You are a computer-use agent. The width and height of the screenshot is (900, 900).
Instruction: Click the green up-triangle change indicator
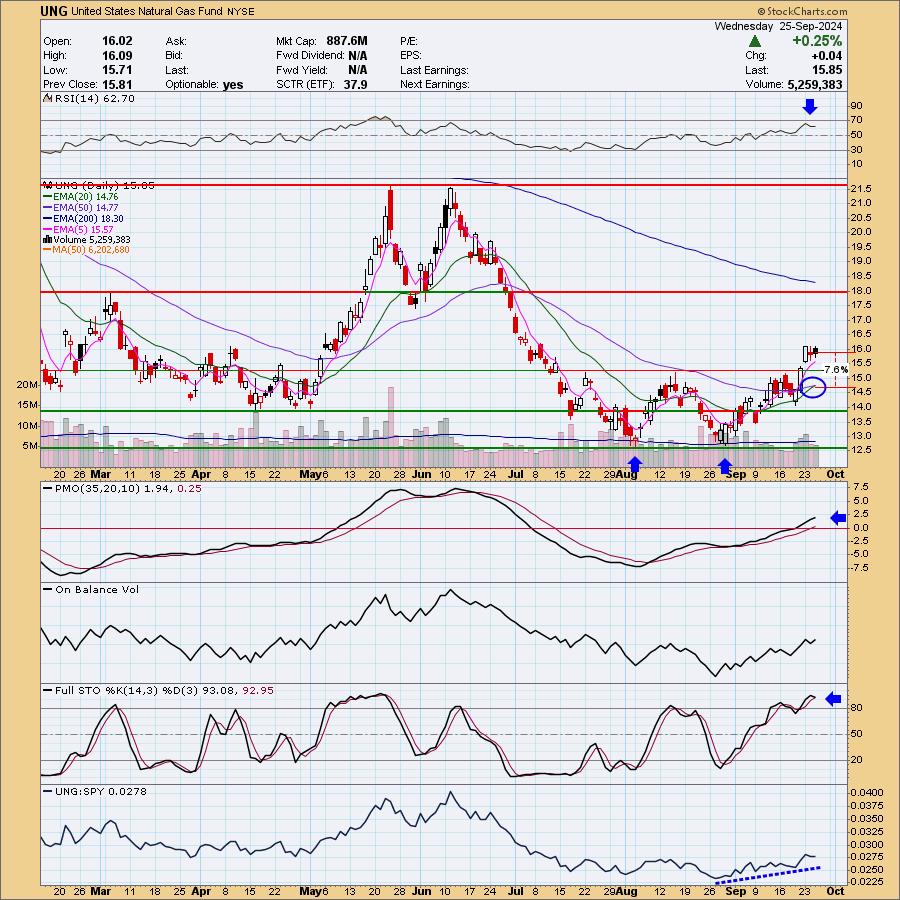coord(755,41)
